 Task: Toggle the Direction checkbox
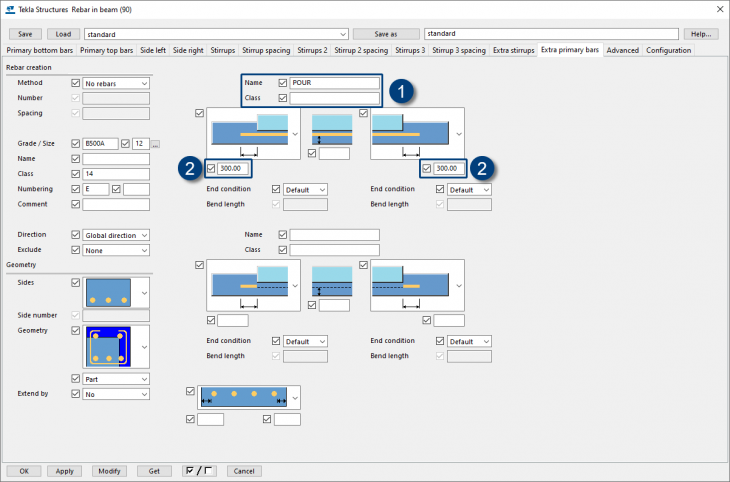coord(75,235)
